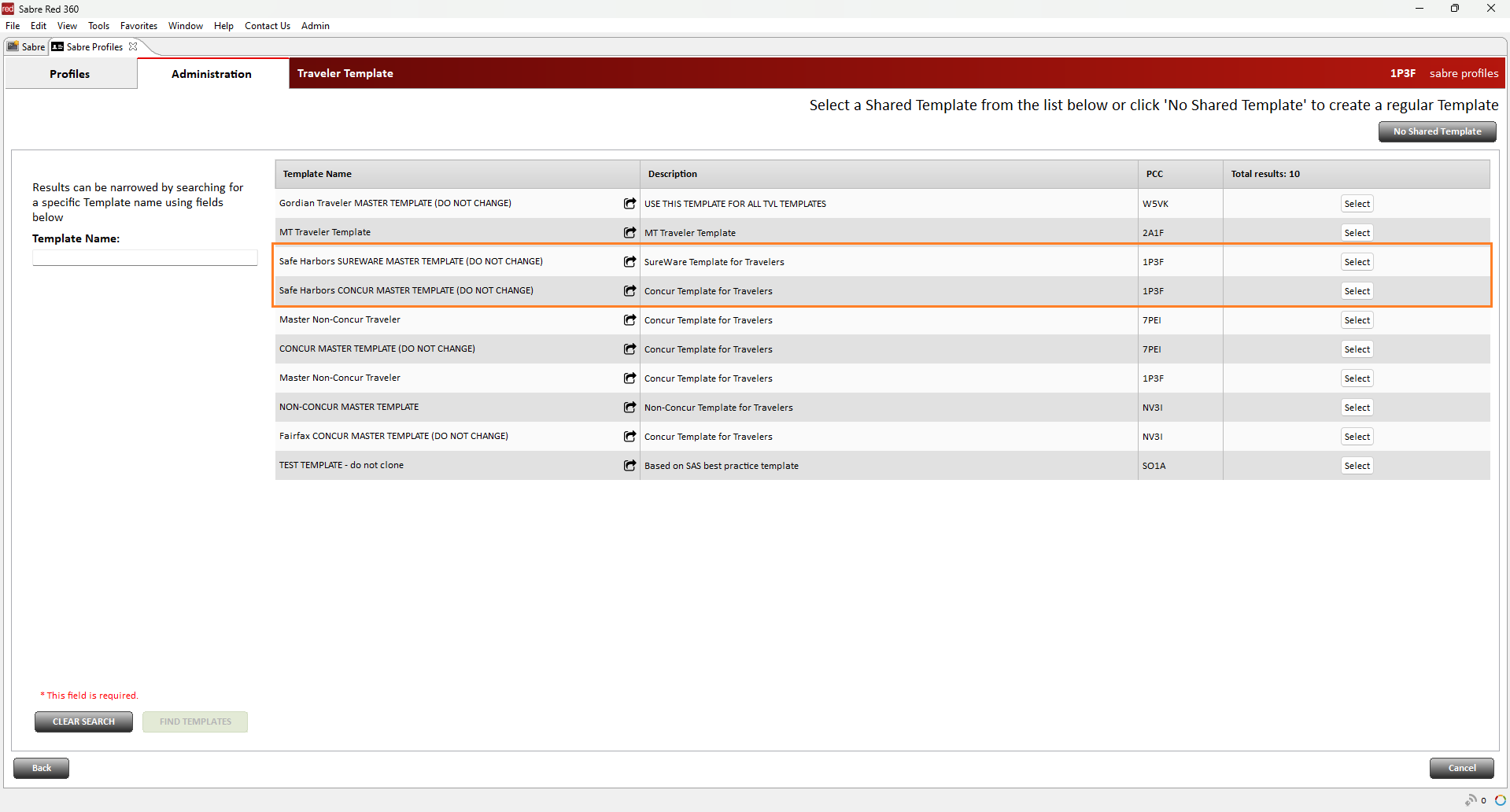Open the Window menu

pos(186,26)
